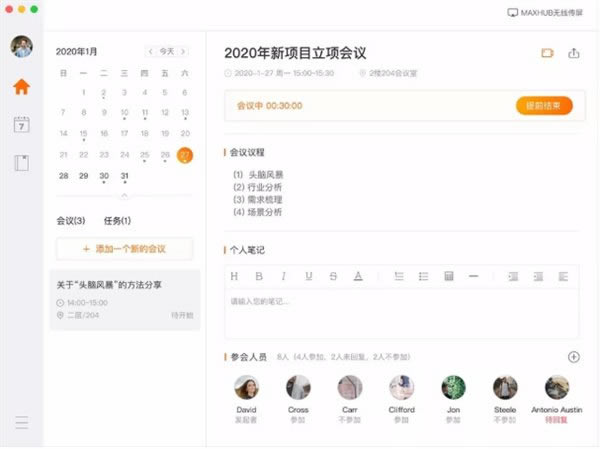Open the 关于"头脑风暴"的方法分享 meeting card
Screen dimensions: 600x449
pyautogui.click(x=125, y=300)
